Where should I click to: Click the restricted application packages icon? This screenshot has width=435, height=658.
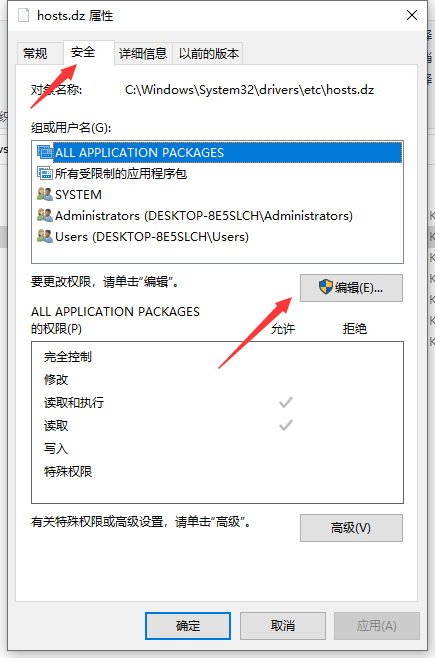pyautogui.click(x=44, y=173)
